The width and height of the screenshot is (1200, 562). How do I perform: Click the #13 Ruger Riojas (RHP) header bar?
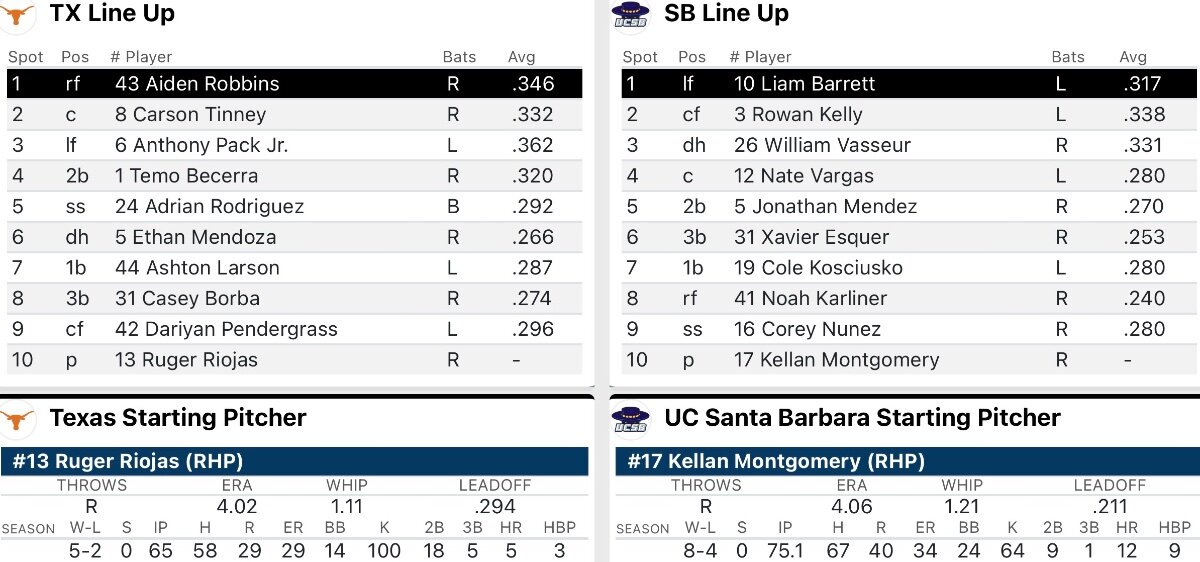tap(294, 461)
